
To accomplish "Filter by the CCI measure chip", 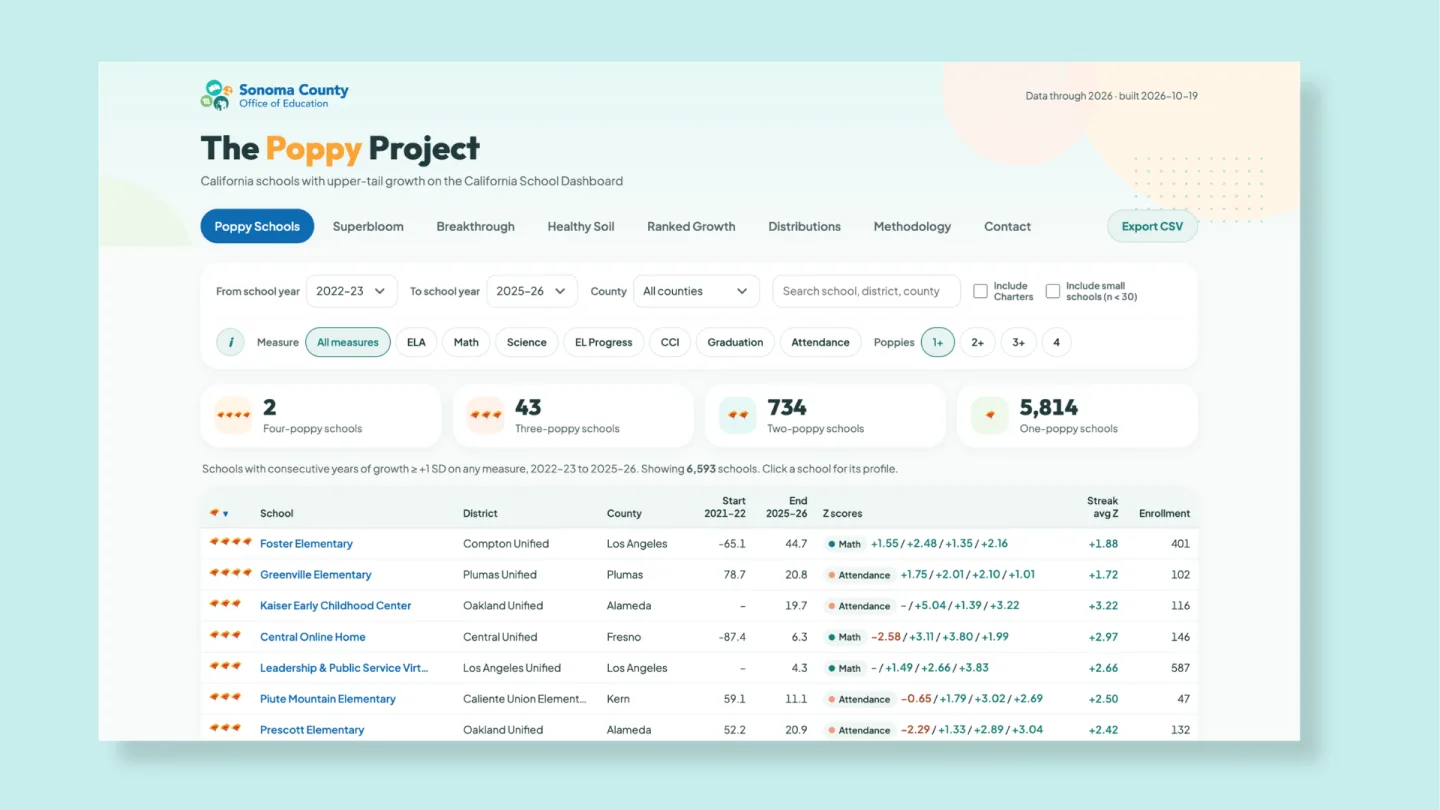I will click(670, 342).
